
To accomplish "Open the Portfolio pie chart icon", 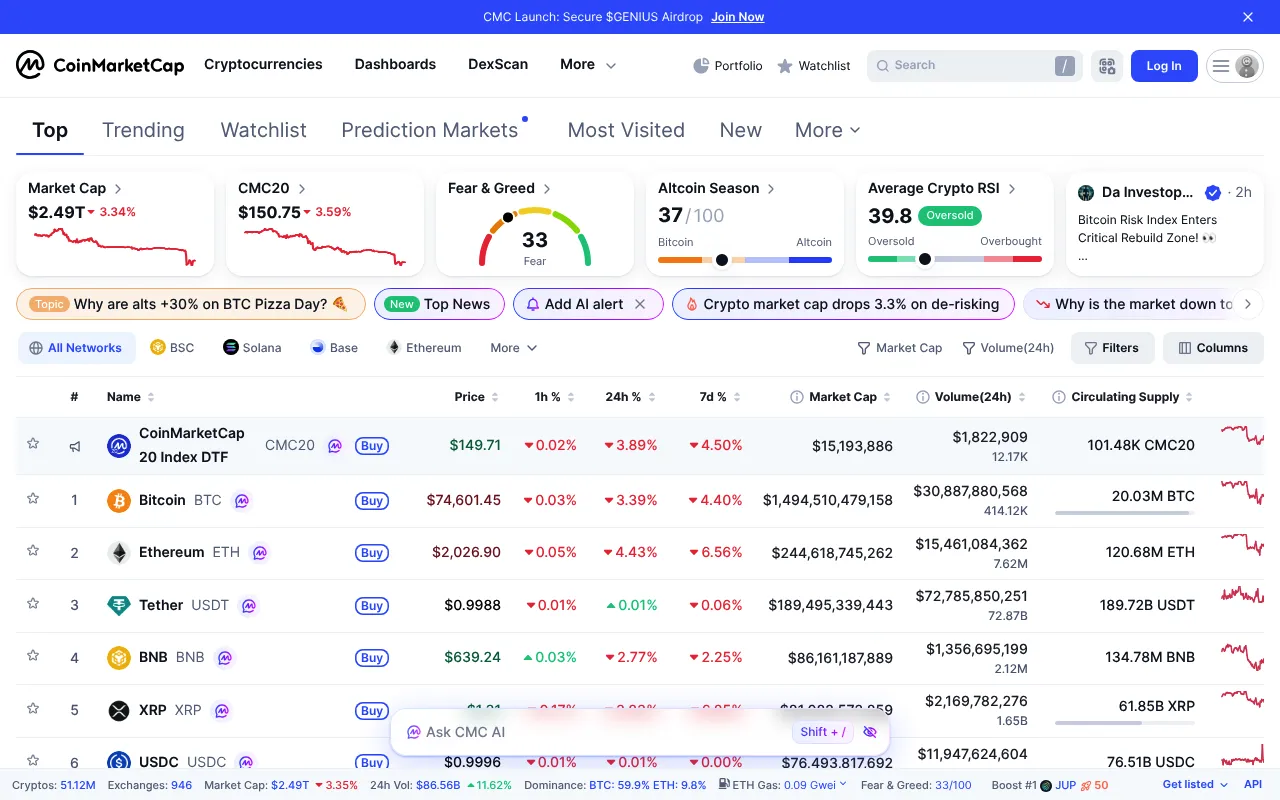I will point(701,66).
